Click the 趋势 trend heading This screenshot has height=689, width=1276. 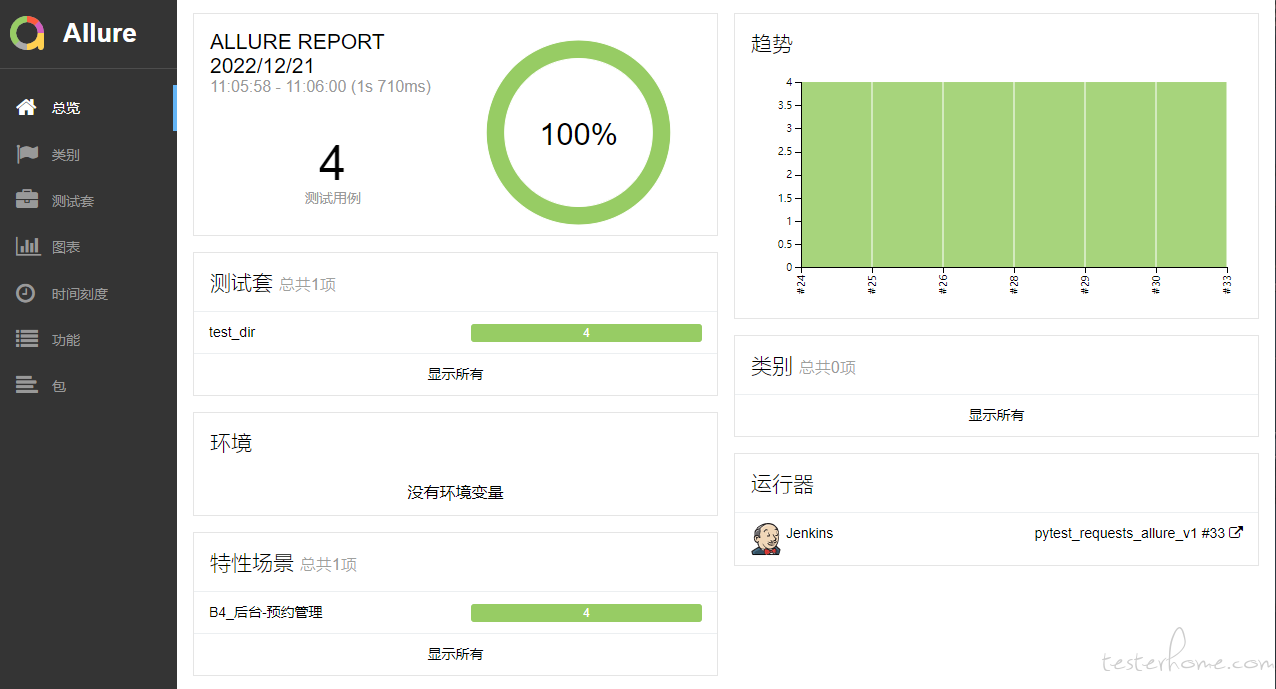pos(772,44)
